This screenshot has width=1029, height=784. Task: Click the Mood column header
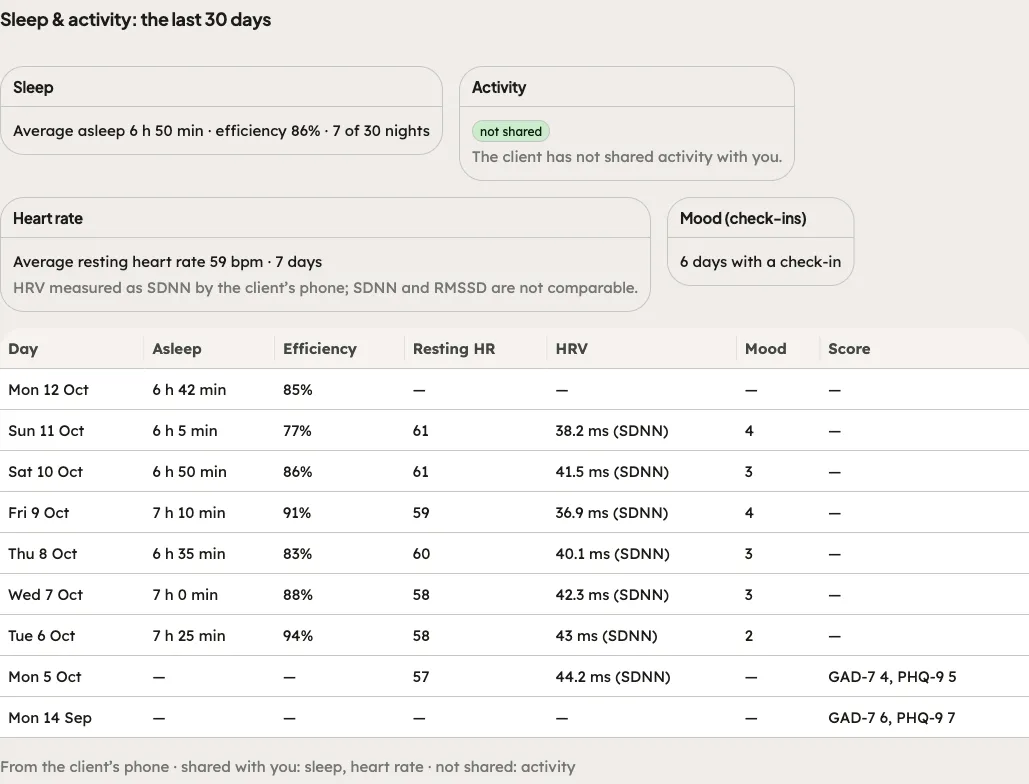pos(765,349)
